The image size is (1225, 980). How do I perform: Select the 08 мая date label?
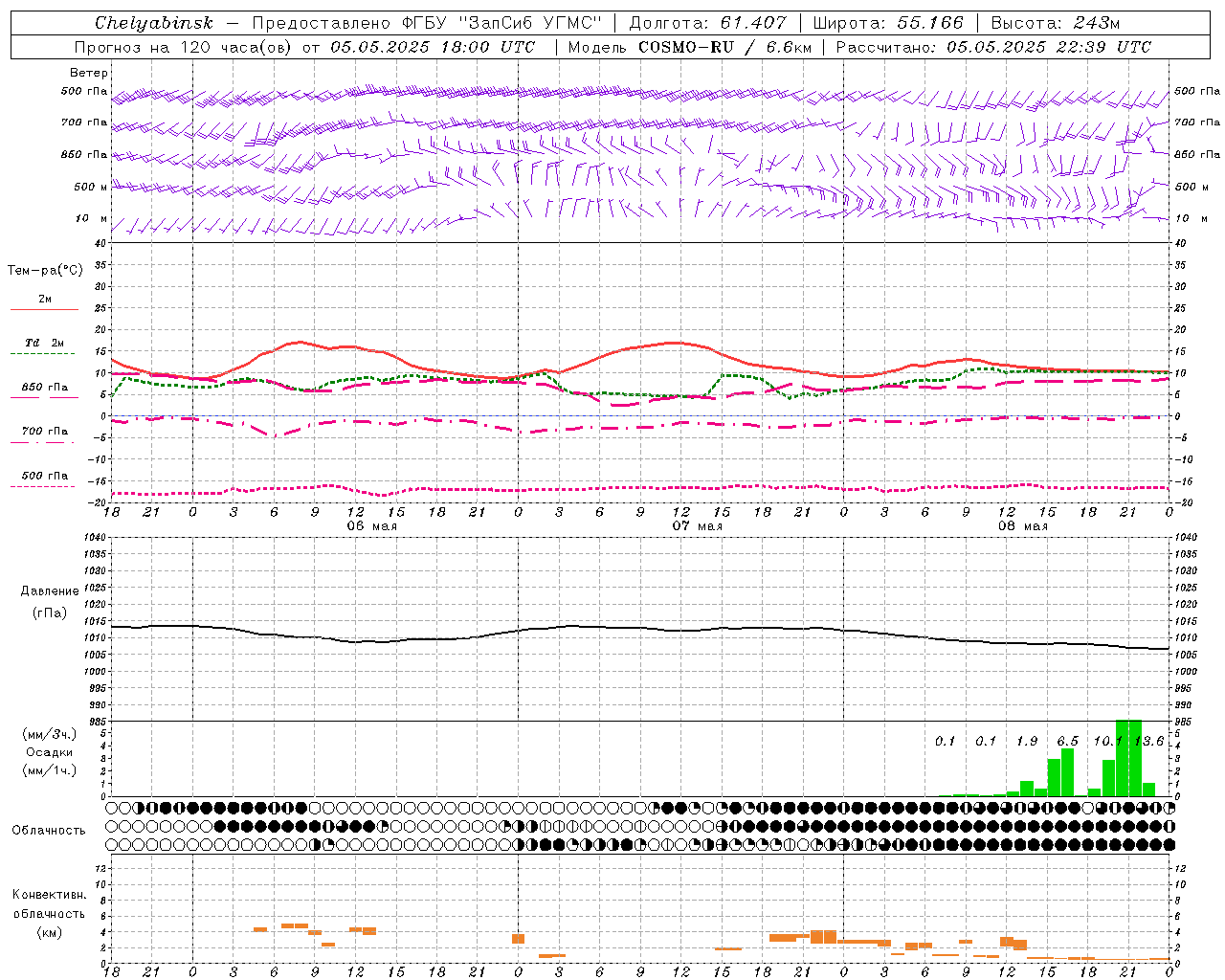[x=1023, y=526]
